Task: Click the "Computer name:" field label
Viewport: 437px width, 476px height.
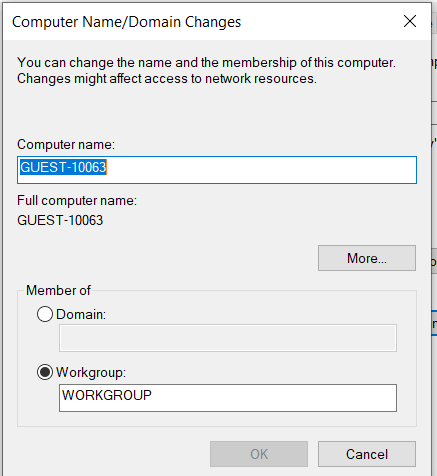Action: 66,145
